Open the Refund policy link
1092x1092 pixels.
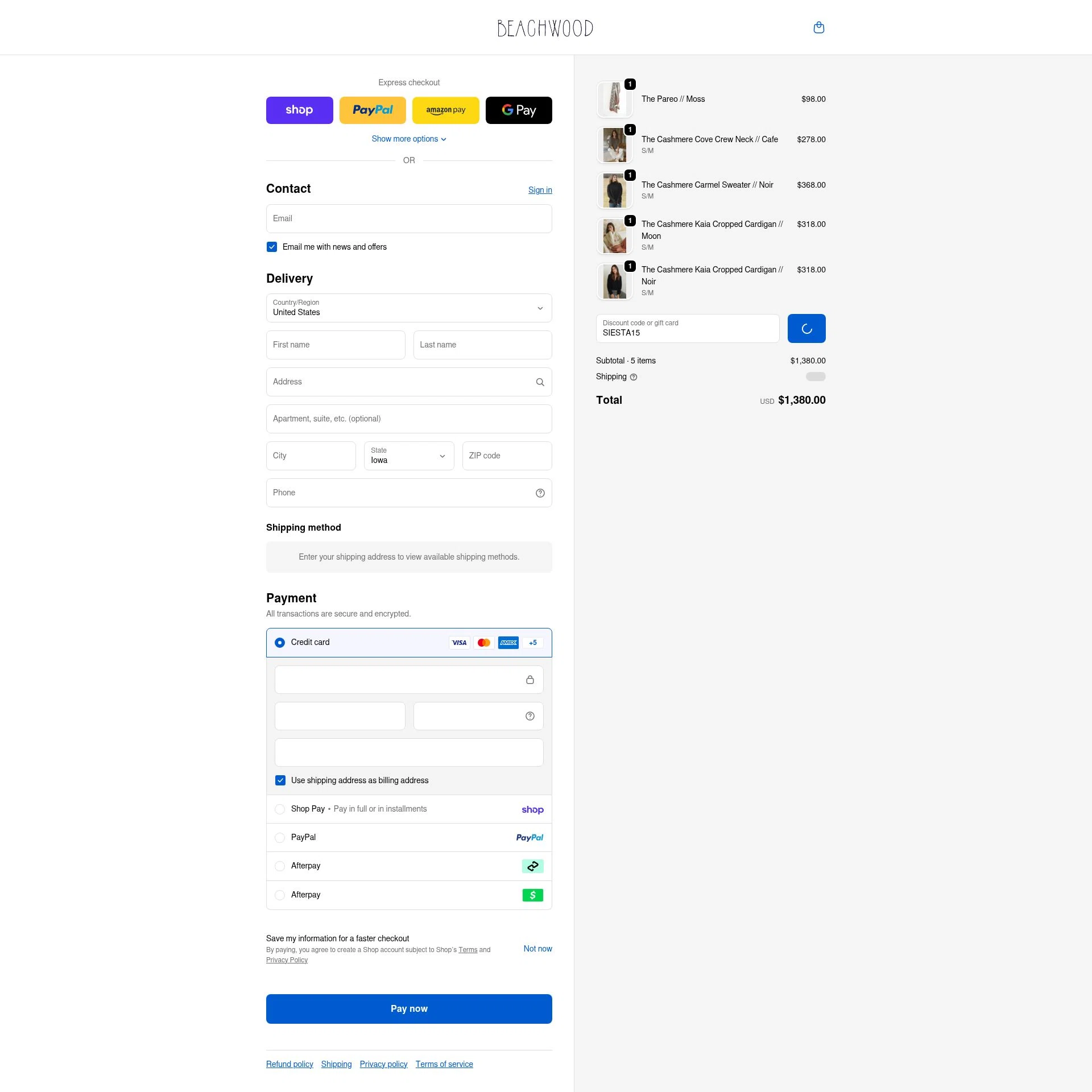click(x=289, y=1064)
